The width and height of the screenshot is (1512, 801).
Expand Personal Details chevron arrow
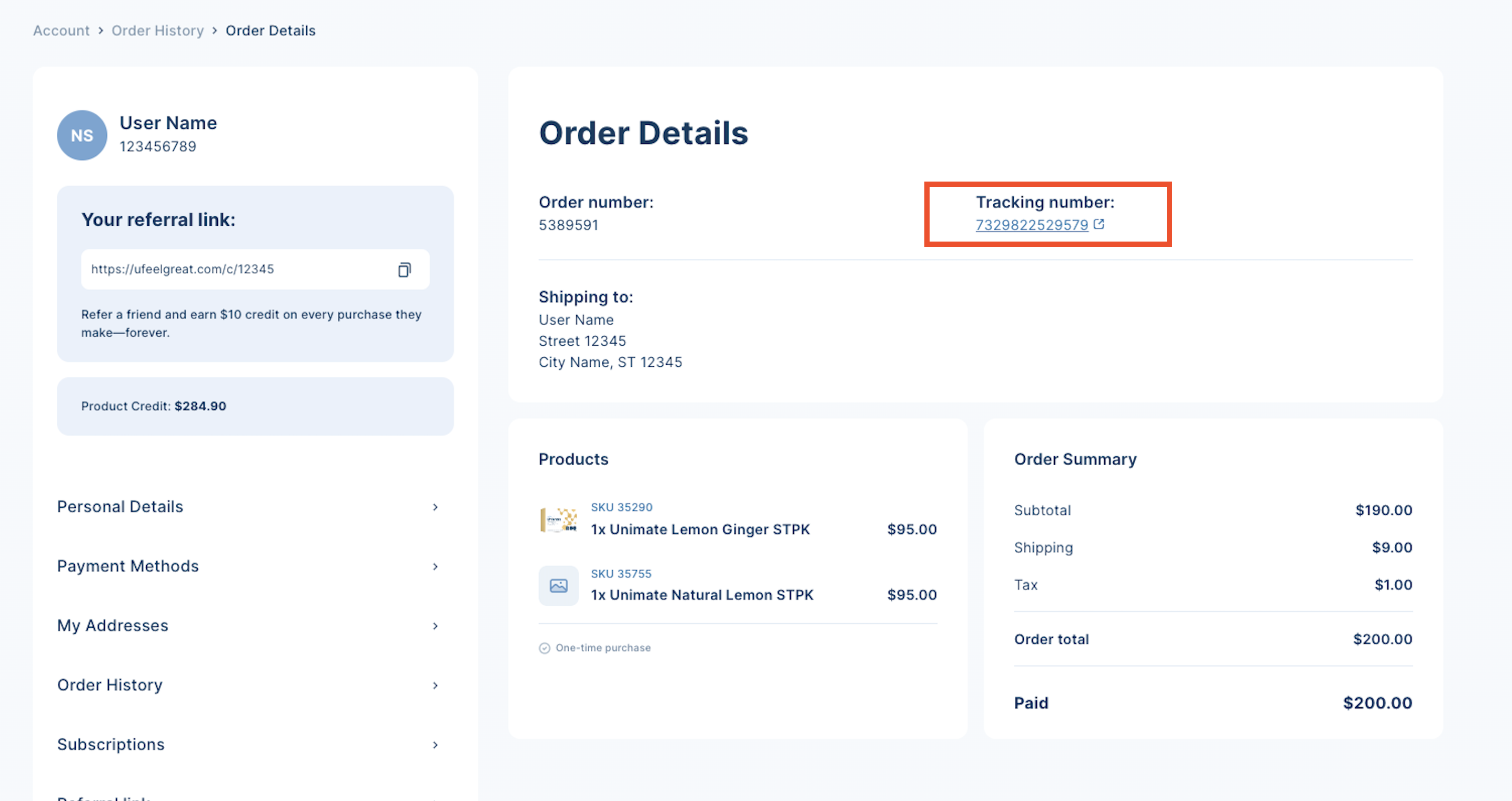pos(435,507)
